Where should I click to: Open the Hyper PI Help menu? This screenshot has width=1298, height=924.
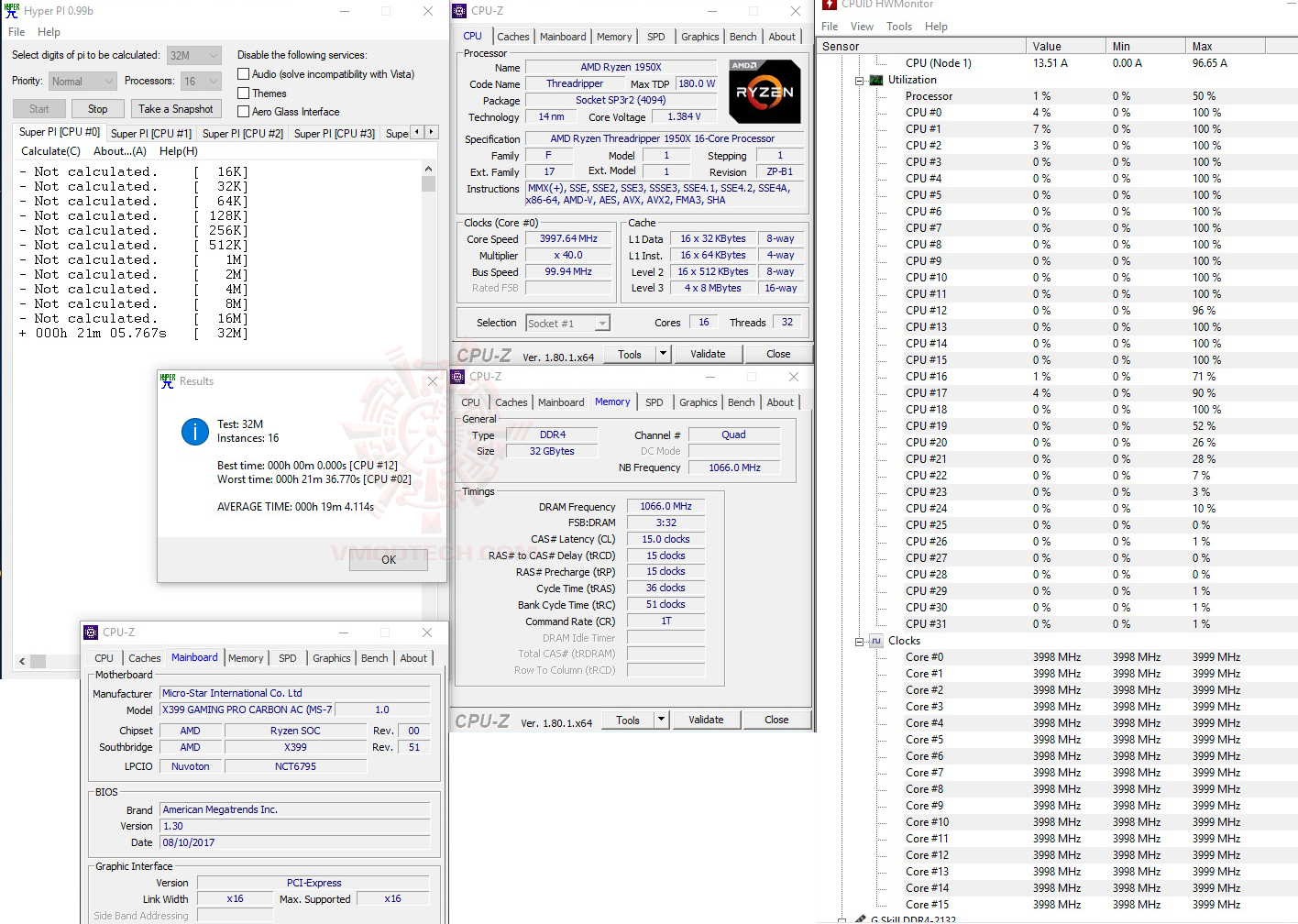[x=49, y=32]
